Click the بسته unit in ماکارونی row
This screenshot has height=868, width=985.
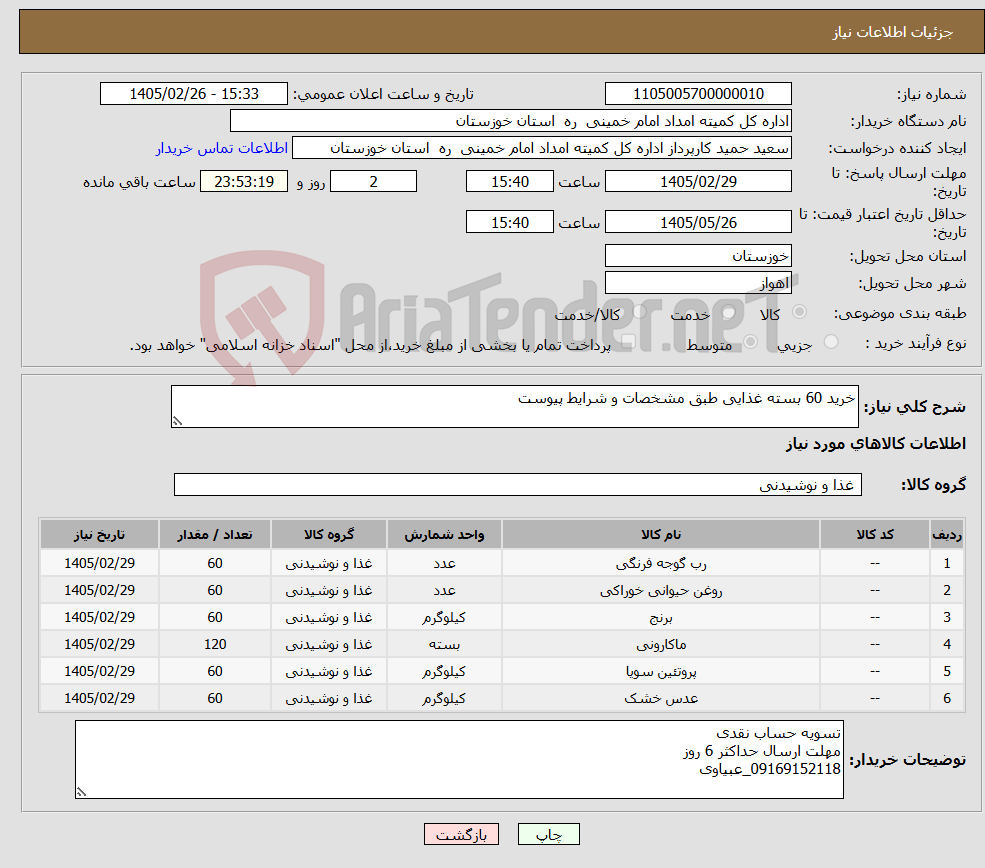[x=444, y=644]
